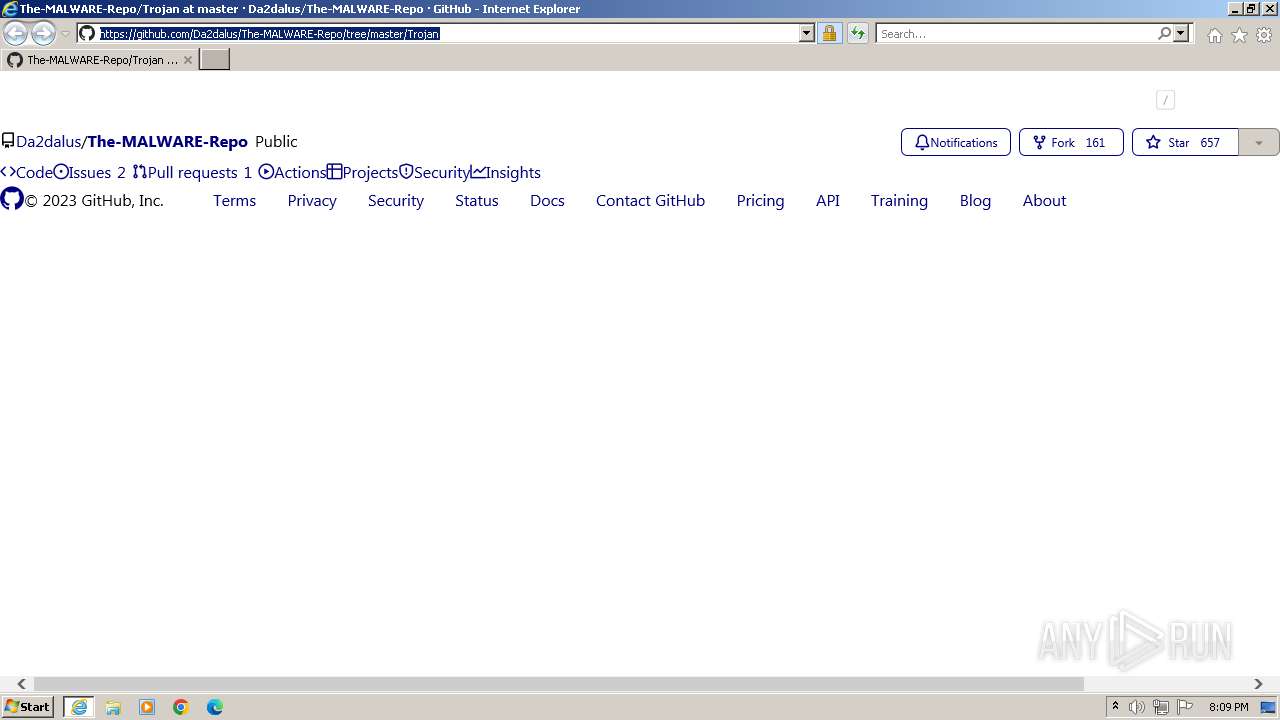Start search with the magnifier icon
The image size is (1280, 720).
pos(1164,33)
